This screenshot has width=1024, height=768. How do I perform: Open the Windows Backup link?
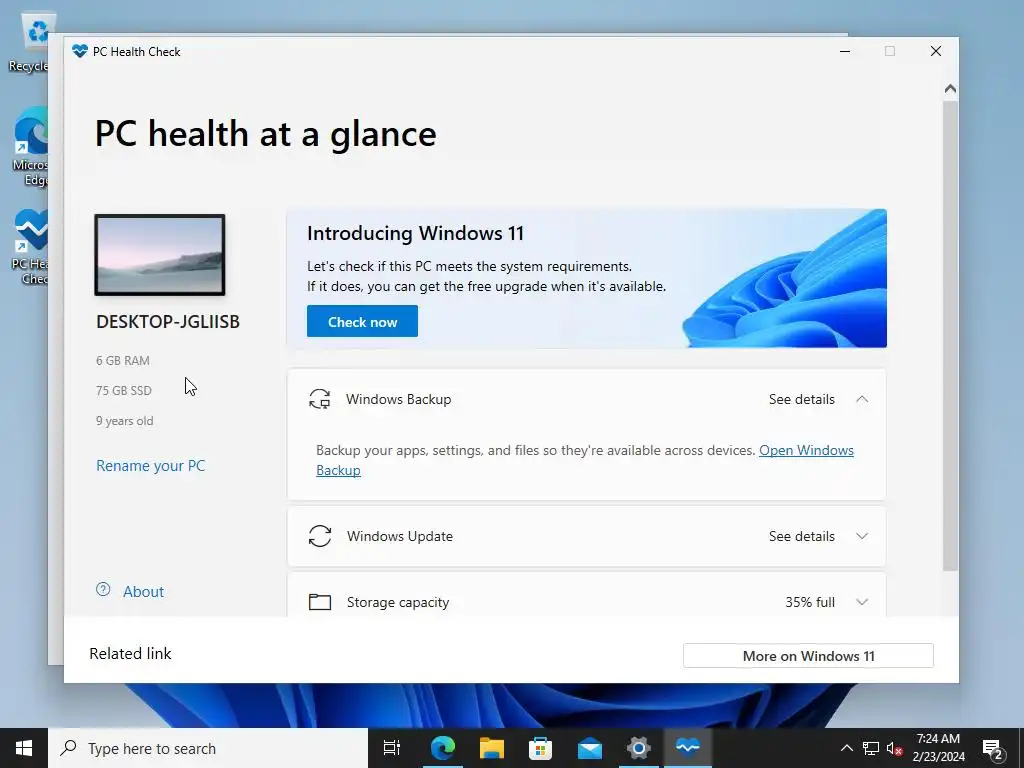click(806, 451)
